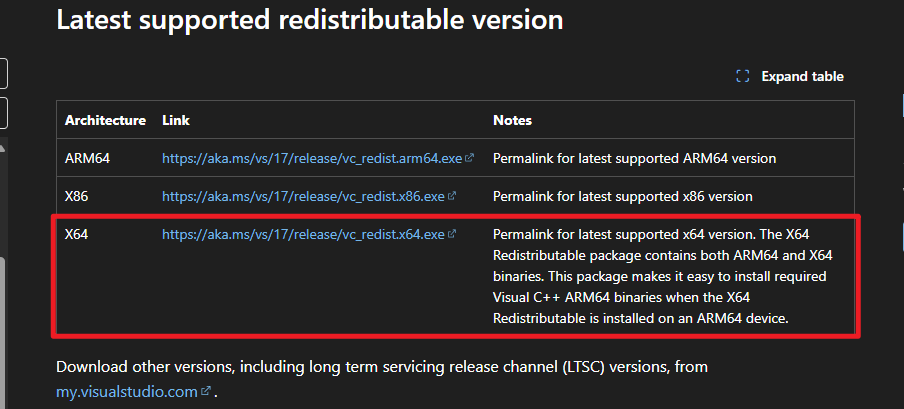The width and height of the screenshot is (904, 409).
Task: Click the Expand table icon
Action: pyautogui.click(x=743, y=76)
